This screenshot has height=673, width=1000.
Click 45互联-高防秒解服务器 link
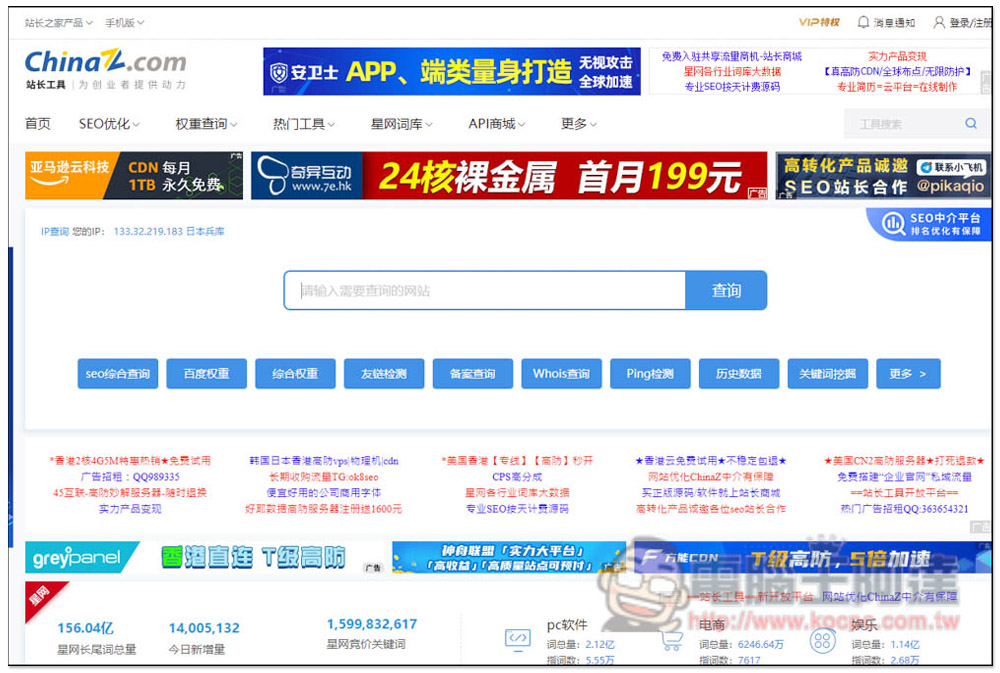[130, 492]
